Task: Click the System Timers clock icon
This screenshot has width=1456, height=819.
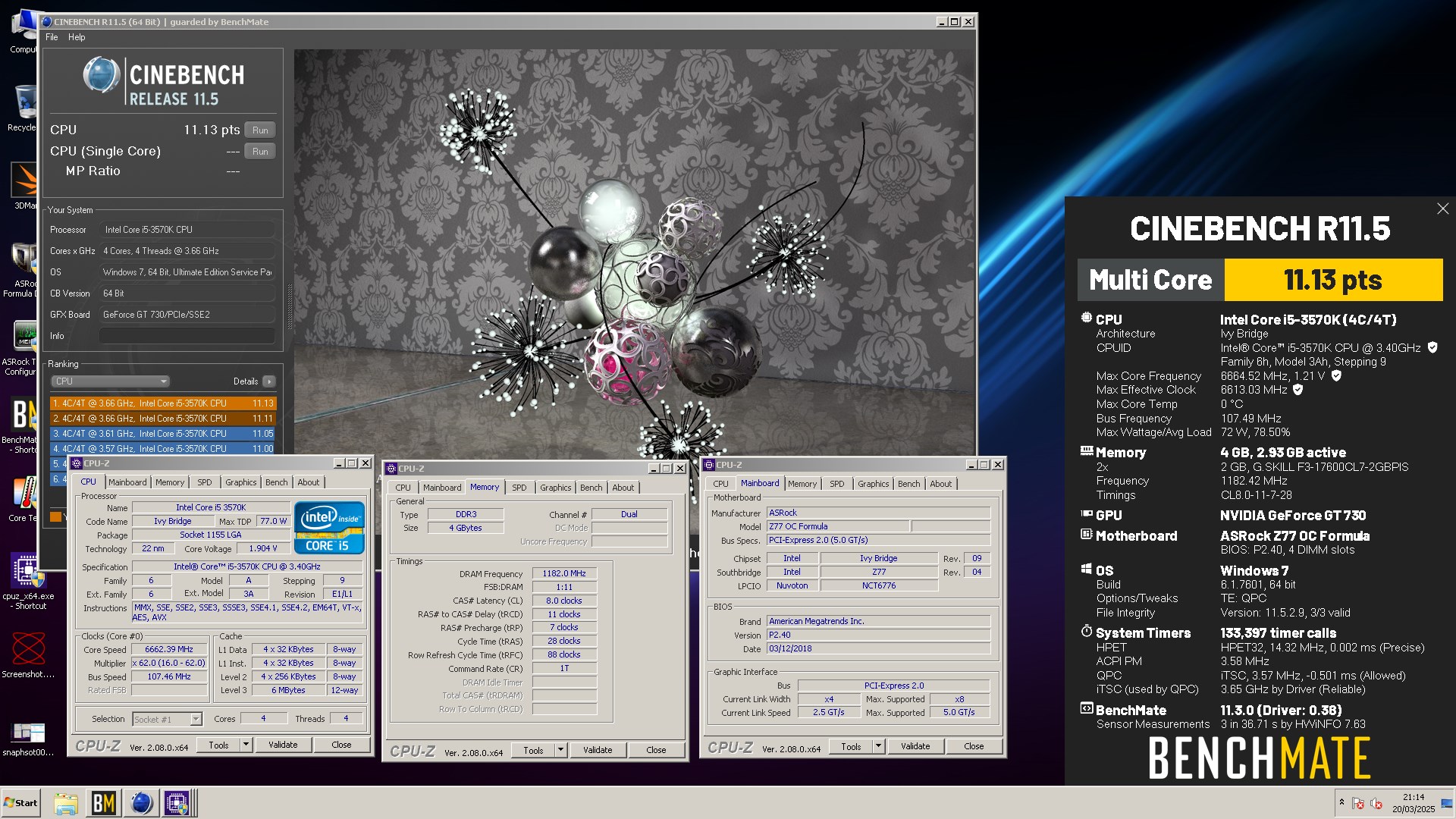Action: point(1086,632)
